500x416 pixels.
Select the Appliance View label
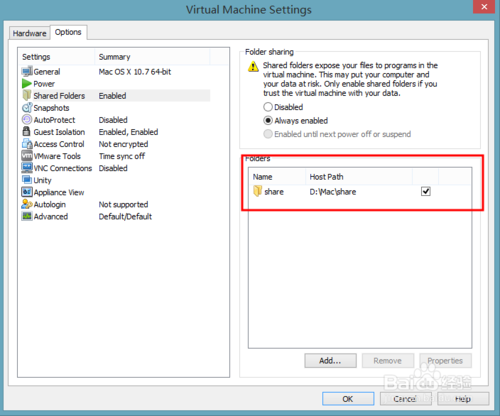pyautogui.click(x=59, y=192)
